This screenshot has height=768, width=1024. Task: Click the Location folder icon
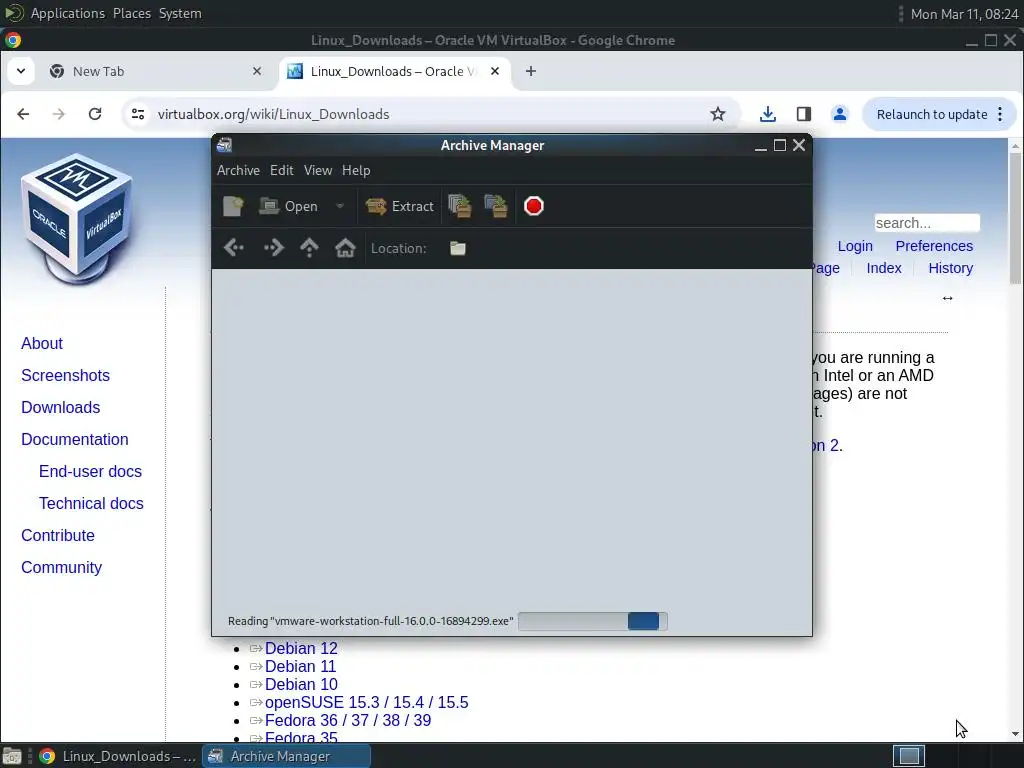click(458, 248)
